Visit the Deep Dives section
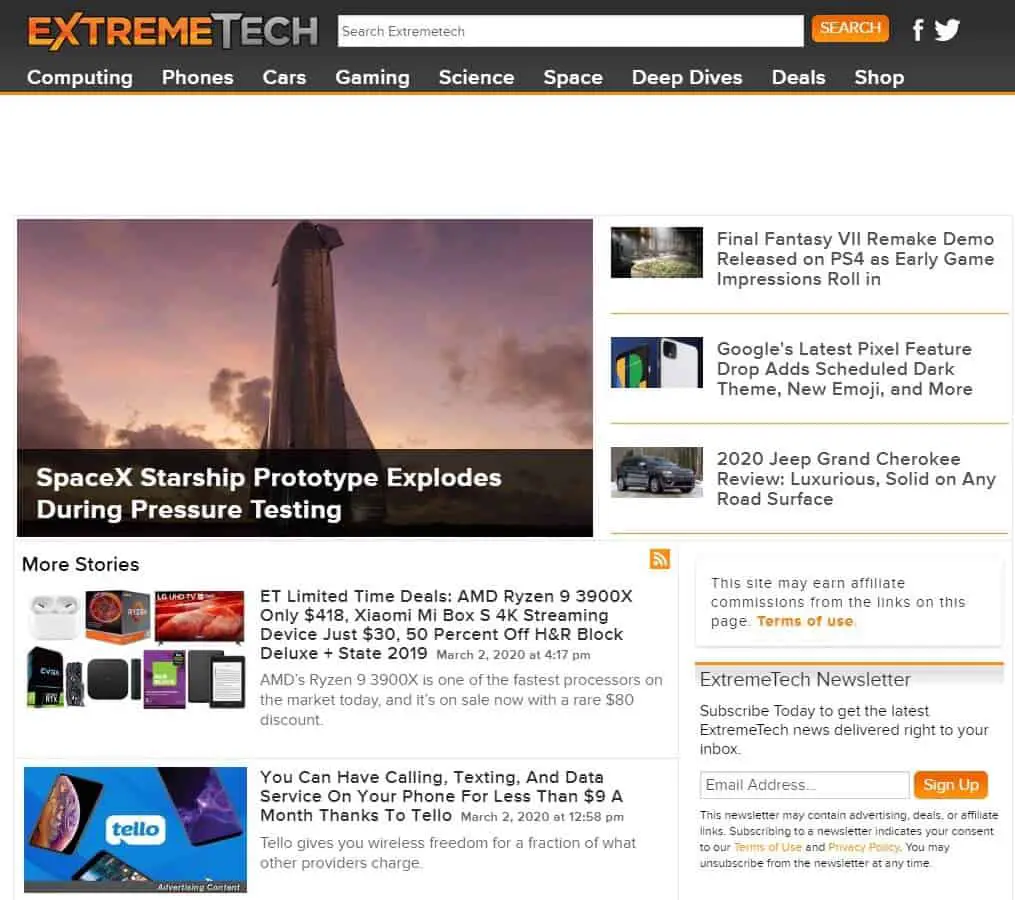The image size is (1015, 900). pos(687,77)
